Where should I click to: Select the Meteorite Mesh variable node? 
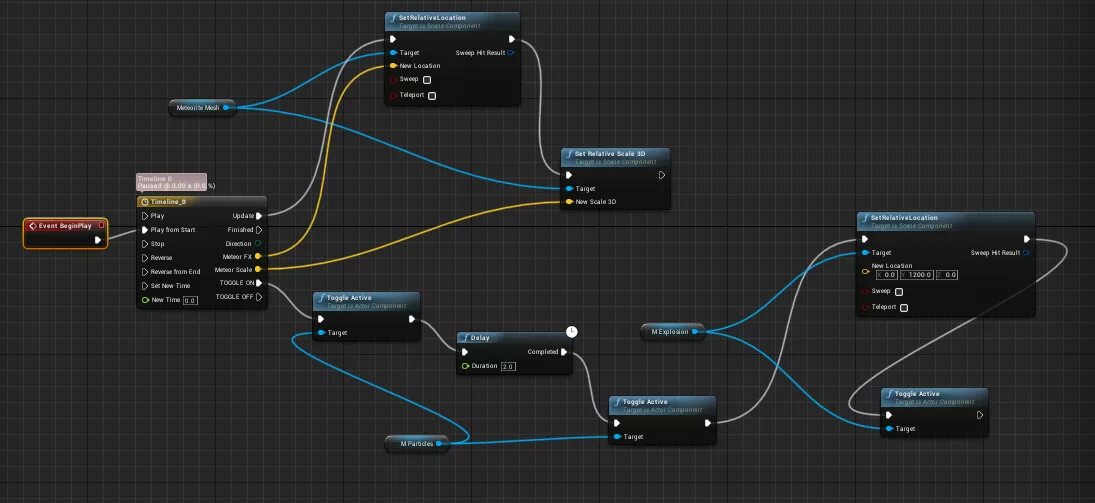pyautogui.click(x=202, y=108)
